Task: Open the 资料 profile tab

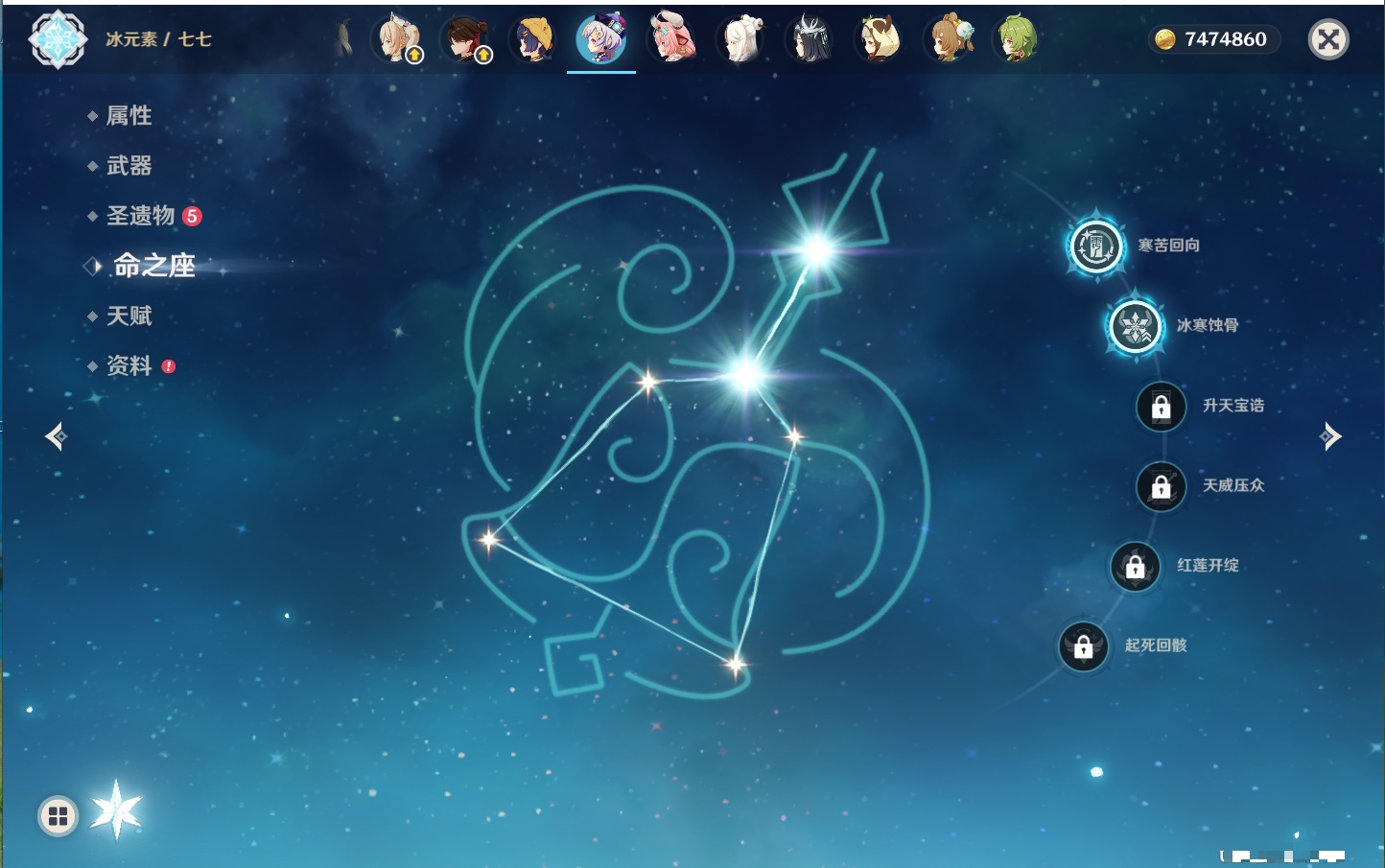Action: (129, 365)
